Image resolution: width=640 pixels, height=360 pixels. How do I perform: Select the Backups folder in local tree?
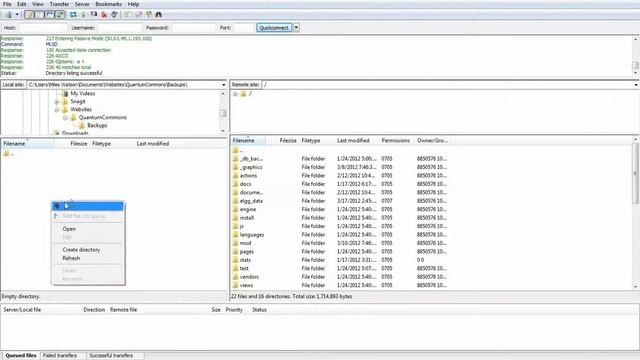pyautogui.click(x=97, y=126)
